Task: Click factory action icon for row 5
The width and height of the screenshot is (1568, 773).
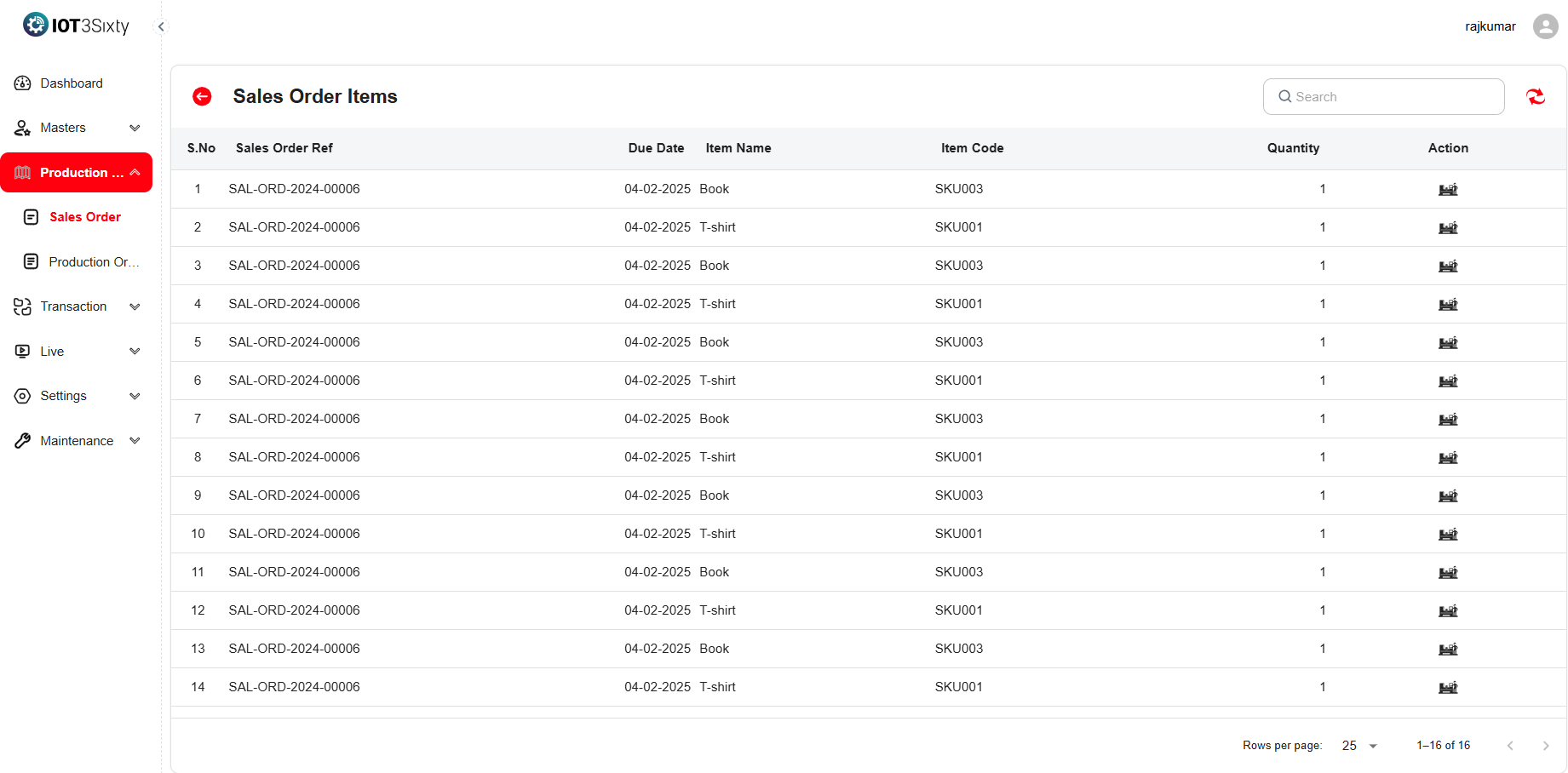Action: (1448, 342)
